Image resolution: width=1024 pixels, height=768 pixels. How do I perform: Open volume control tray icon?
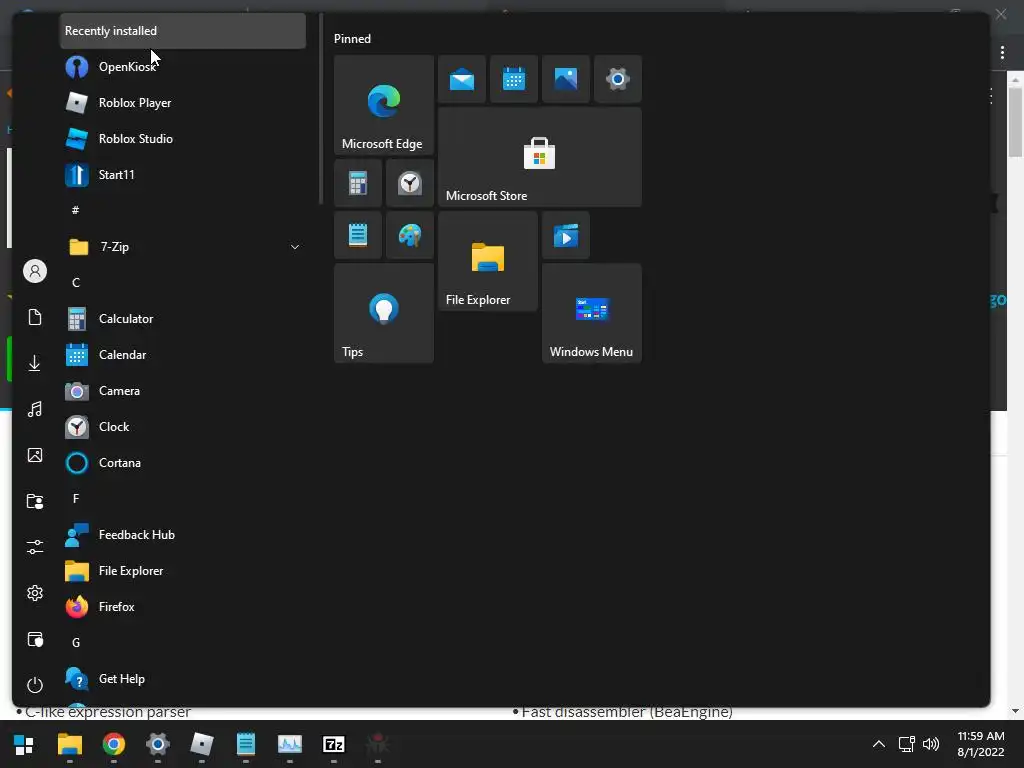[x=931, y=744]
